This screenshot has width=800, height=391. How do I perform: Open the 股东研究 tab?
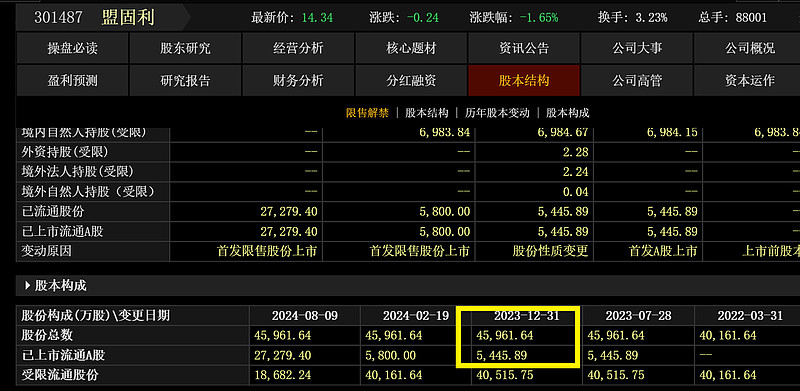[x=185, y=48]
